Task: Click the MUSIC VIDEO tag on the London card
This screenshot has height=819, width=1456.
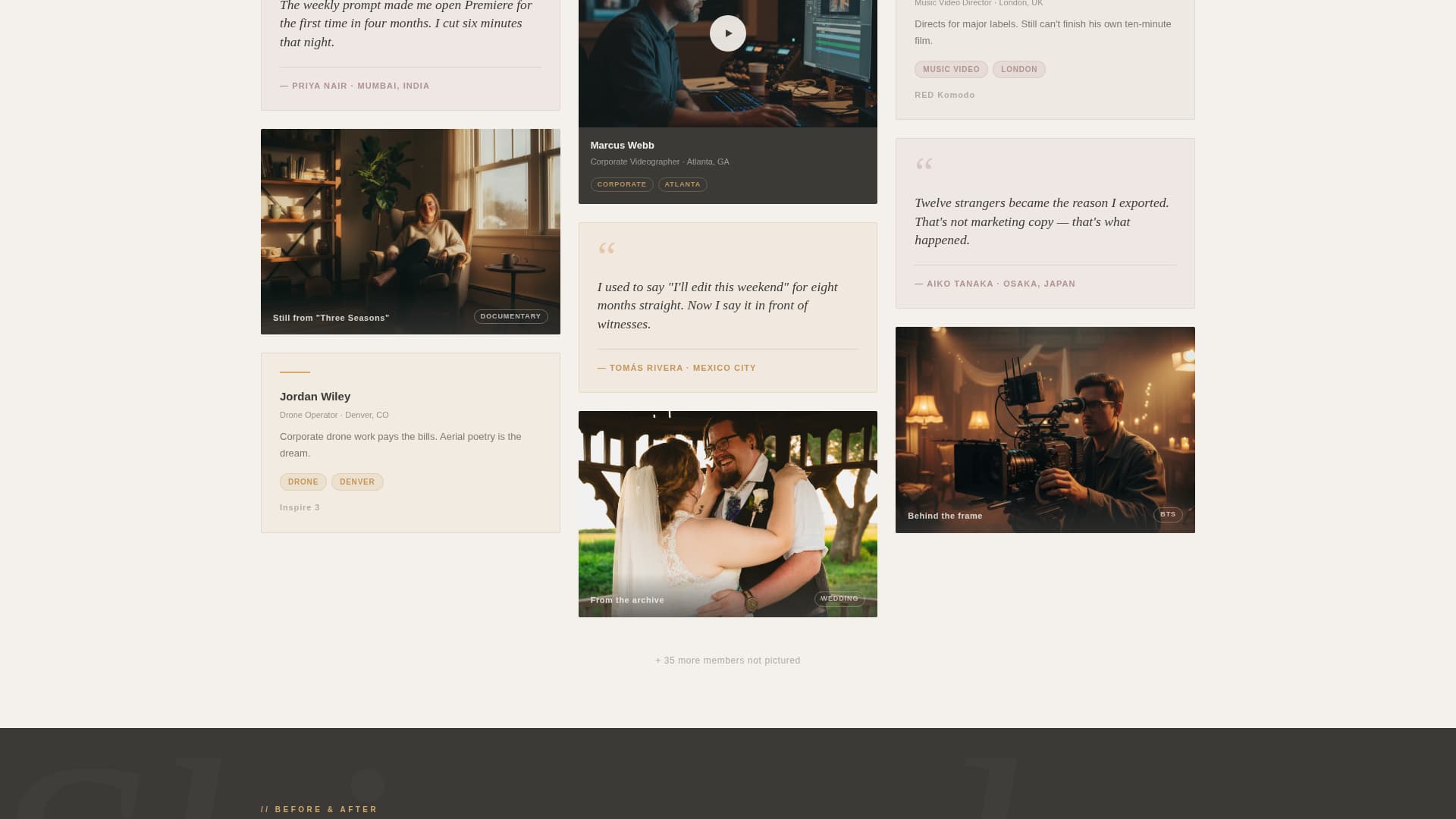Action: pyautogui.click(x=951, y=69)
